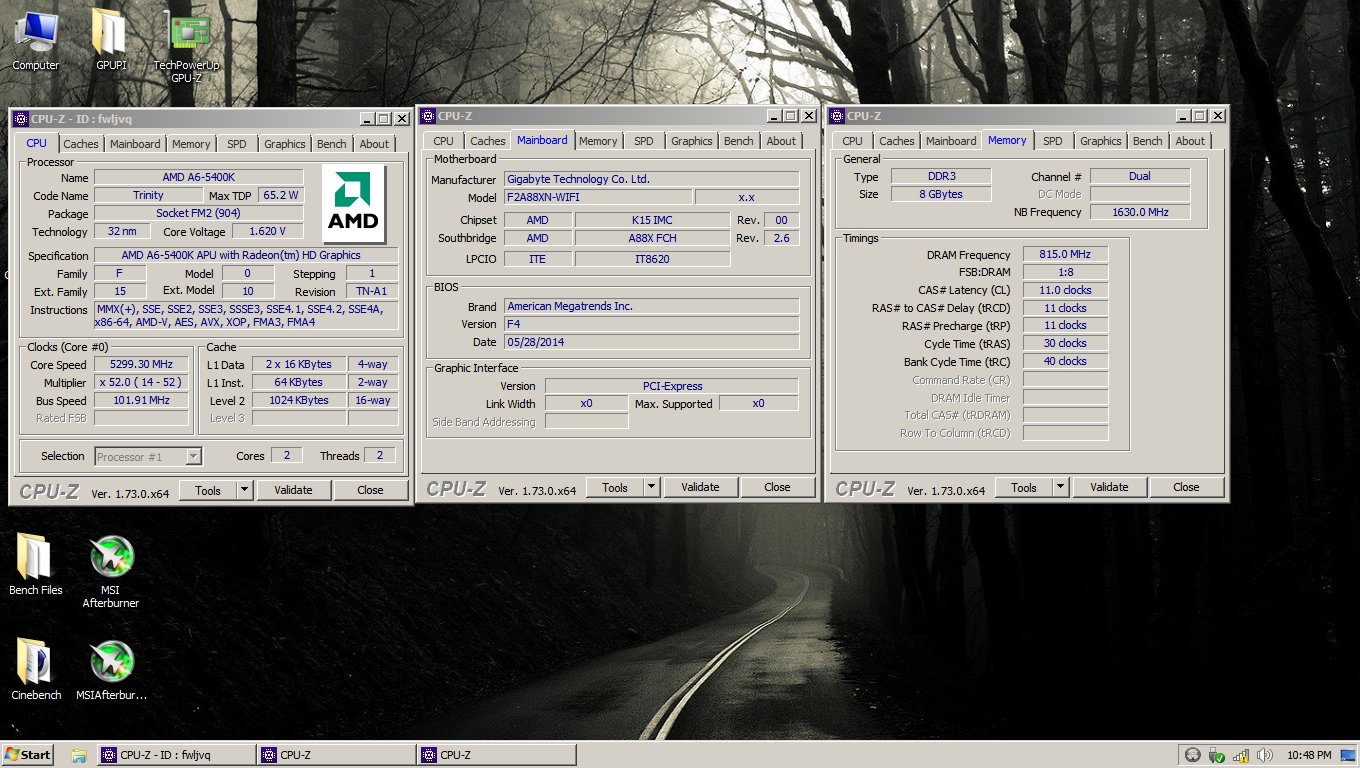Click Validate button in CPU window
Screen dimensions: 1360x768
coord(293,490)
